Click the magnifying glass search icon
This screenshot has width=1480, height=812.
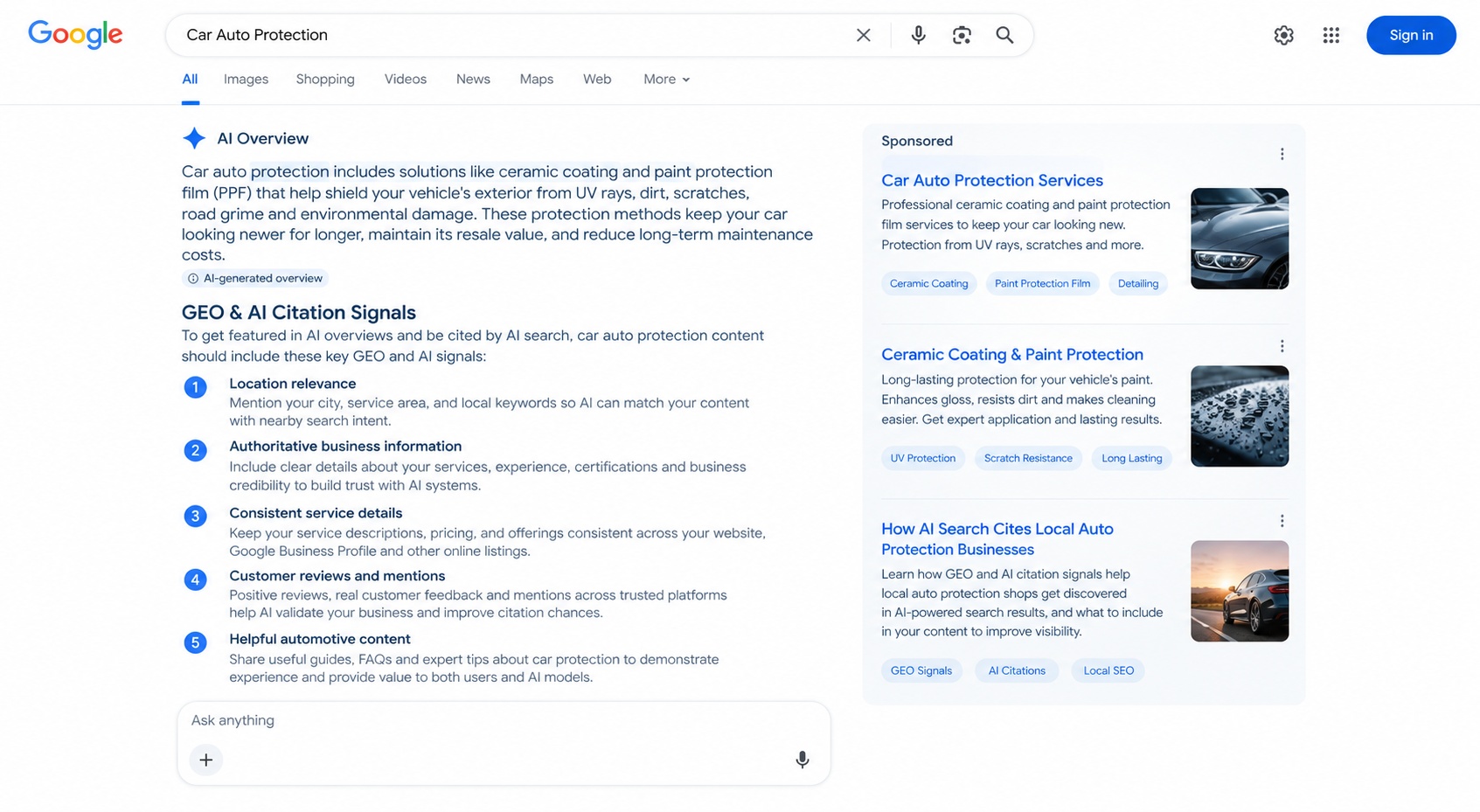[1004, 35]
